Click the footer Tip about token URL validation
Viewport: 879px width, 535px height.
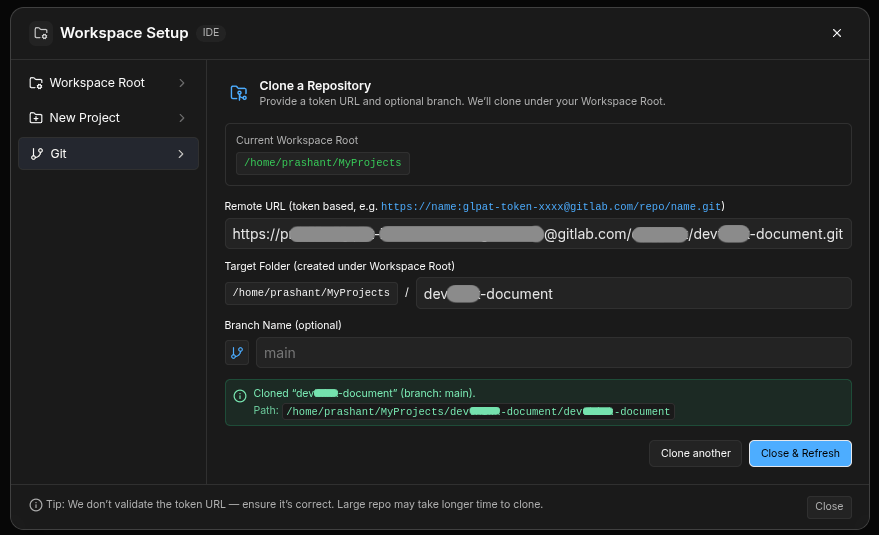point(294,504)
